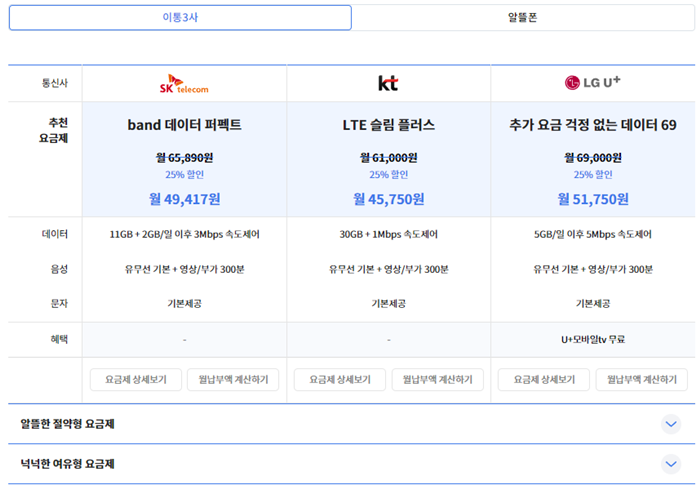Viewport: 700px width, 489px height.
Task: Click the 통신사 row label
Action: pyautogui.click(x=54, y=83)
